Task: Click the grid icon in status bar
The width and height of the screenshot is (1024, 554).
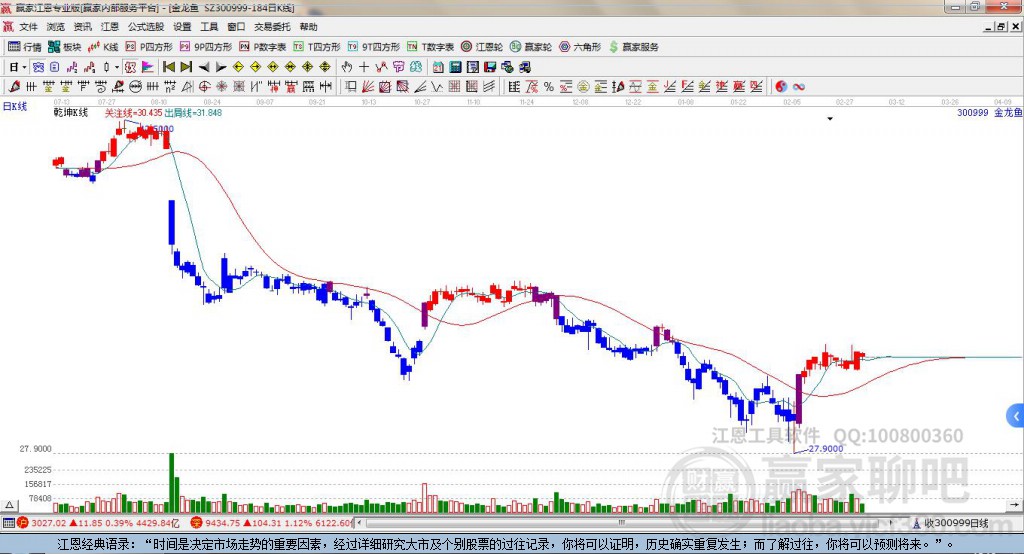Action: (x=8, y=523)
